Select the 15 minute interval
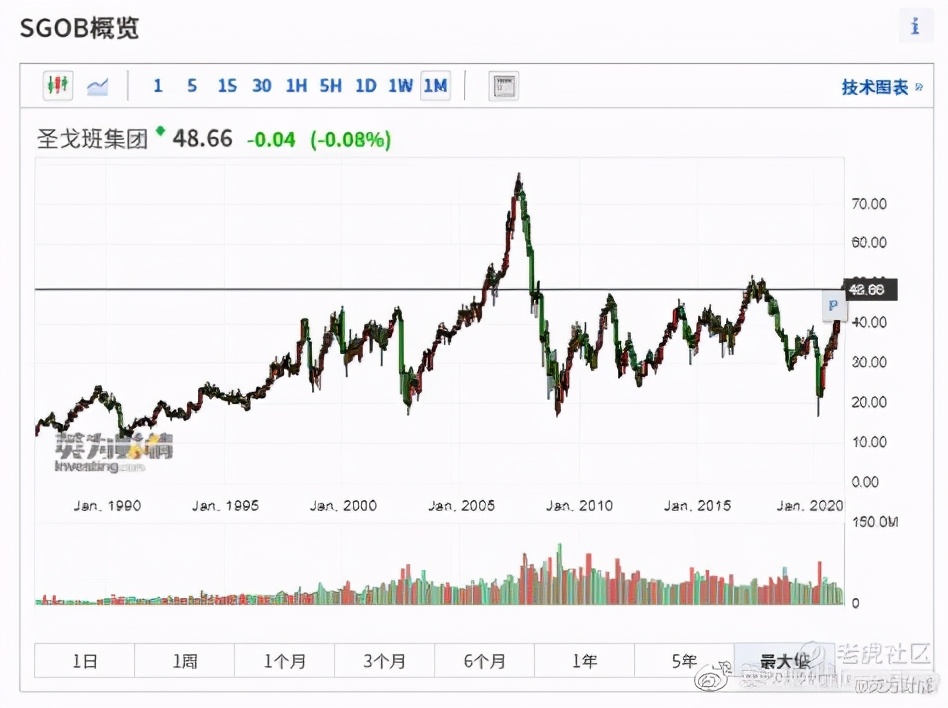 click(x=227, y=86)
